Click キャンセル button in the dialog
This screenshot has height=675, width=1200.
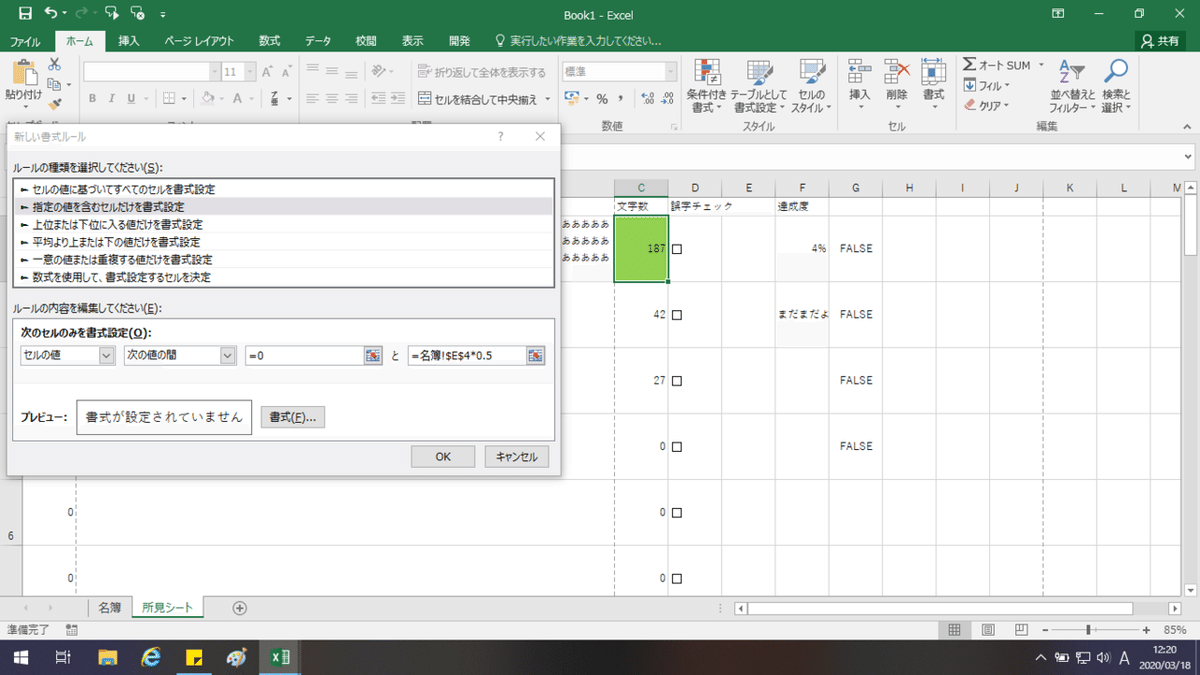517,457
